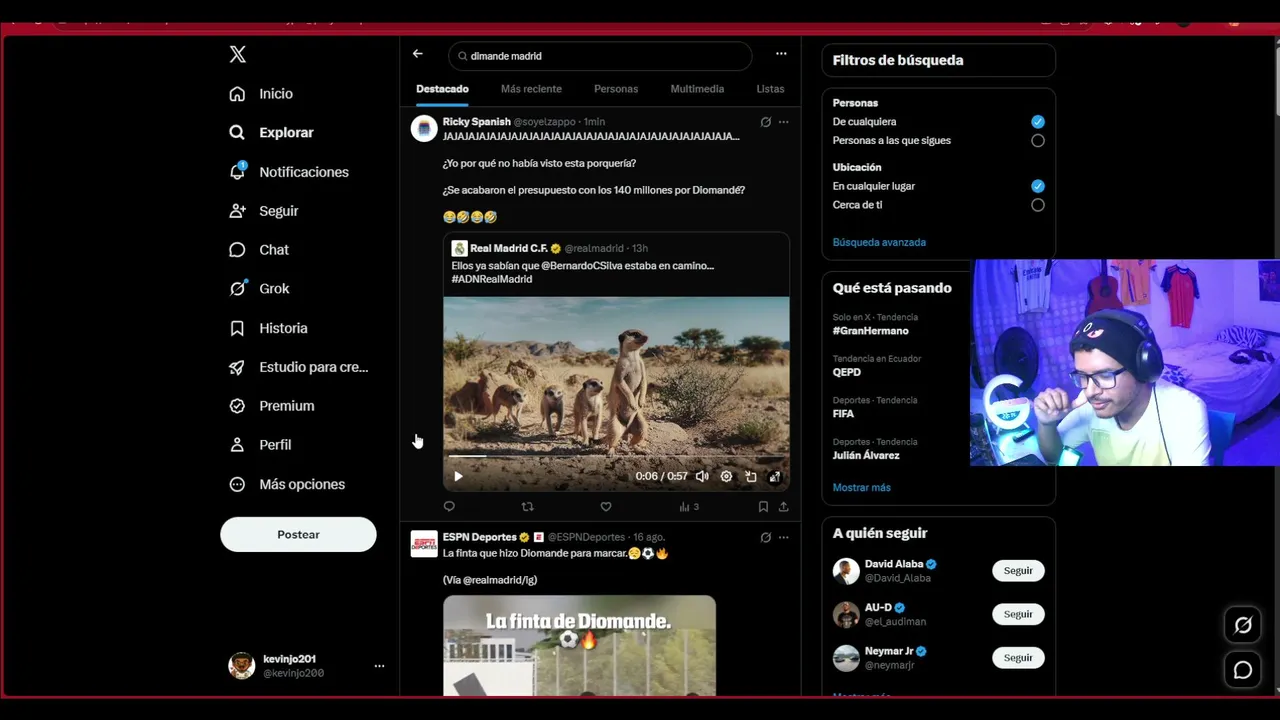1280x720 pixels.
Task: Mute the meerkat video sound
Action: tap(702, 477)
